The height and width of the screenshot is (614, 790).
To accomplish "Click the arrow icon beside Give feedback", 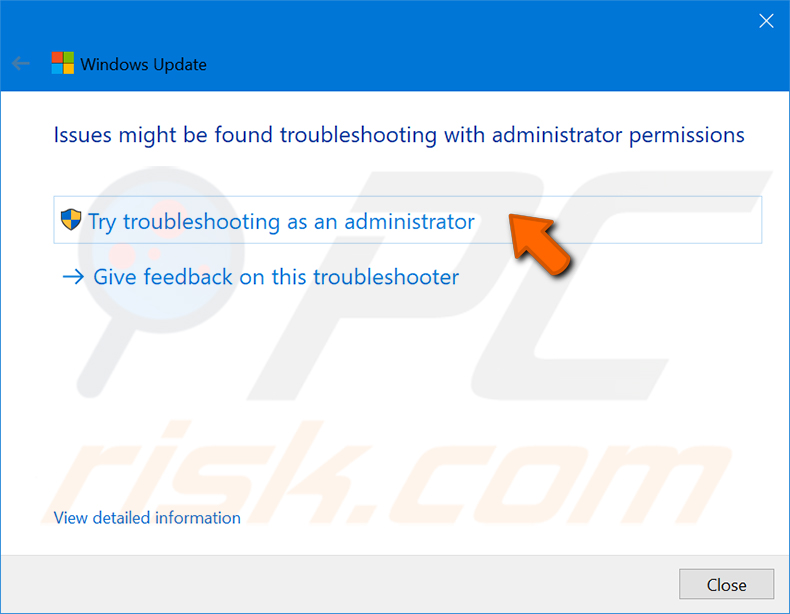I will (73, 277).
